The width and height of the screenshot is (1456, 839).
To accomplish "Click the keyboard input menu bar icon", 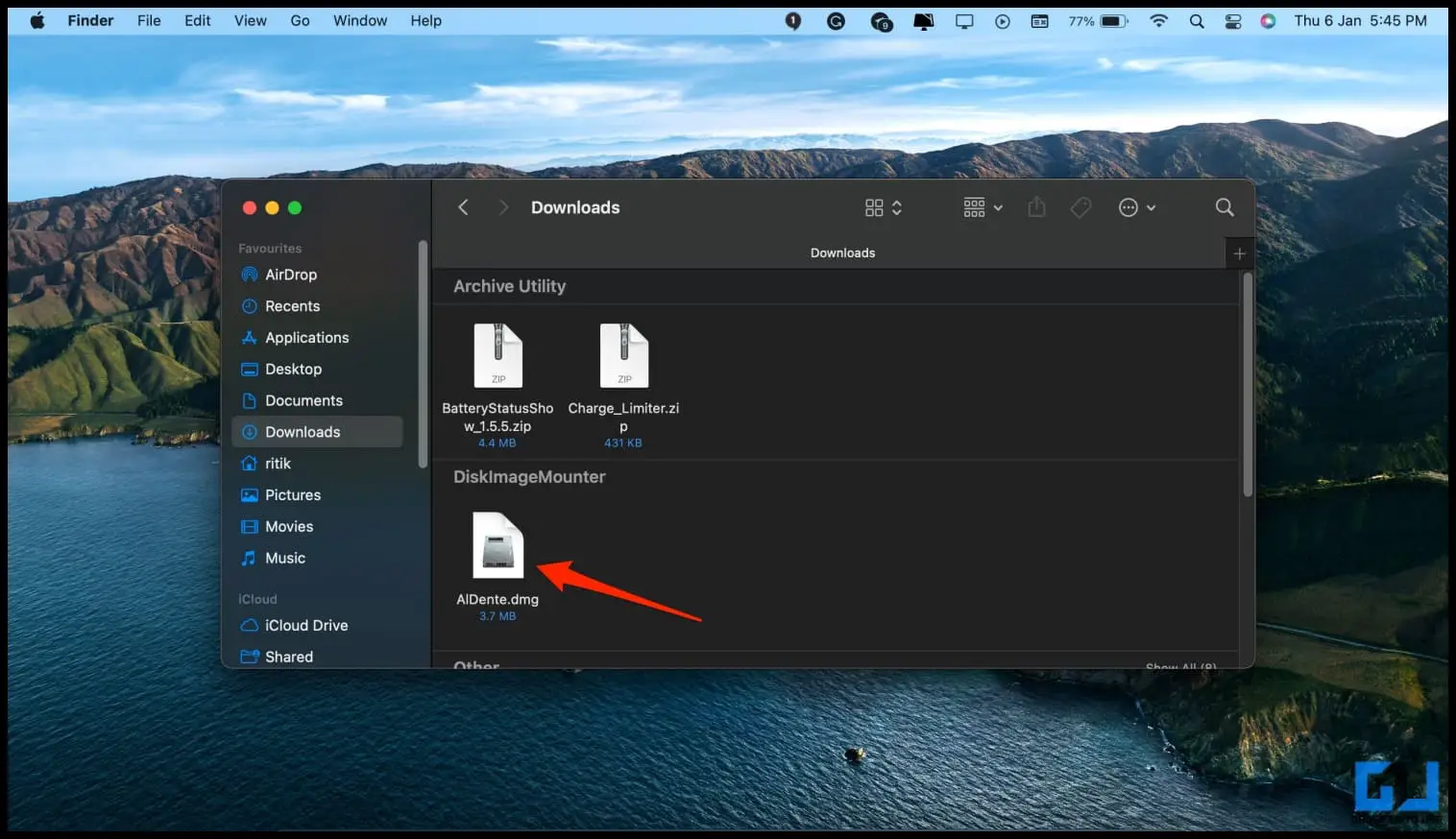I will click(1040, 21).
